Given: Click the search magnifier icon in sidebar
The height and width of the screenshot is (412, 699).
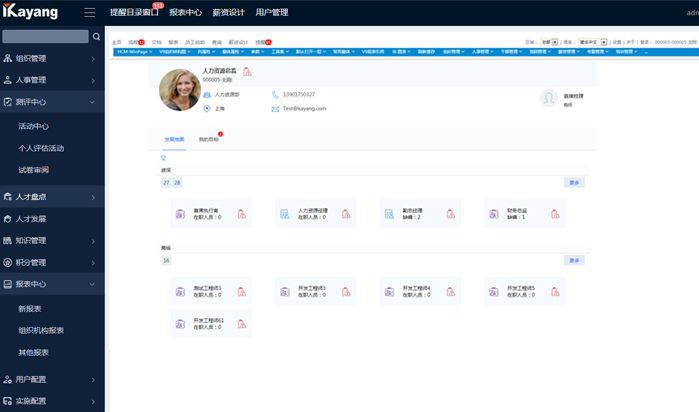Looking at the screenshot, I should [x=96, y=36].
